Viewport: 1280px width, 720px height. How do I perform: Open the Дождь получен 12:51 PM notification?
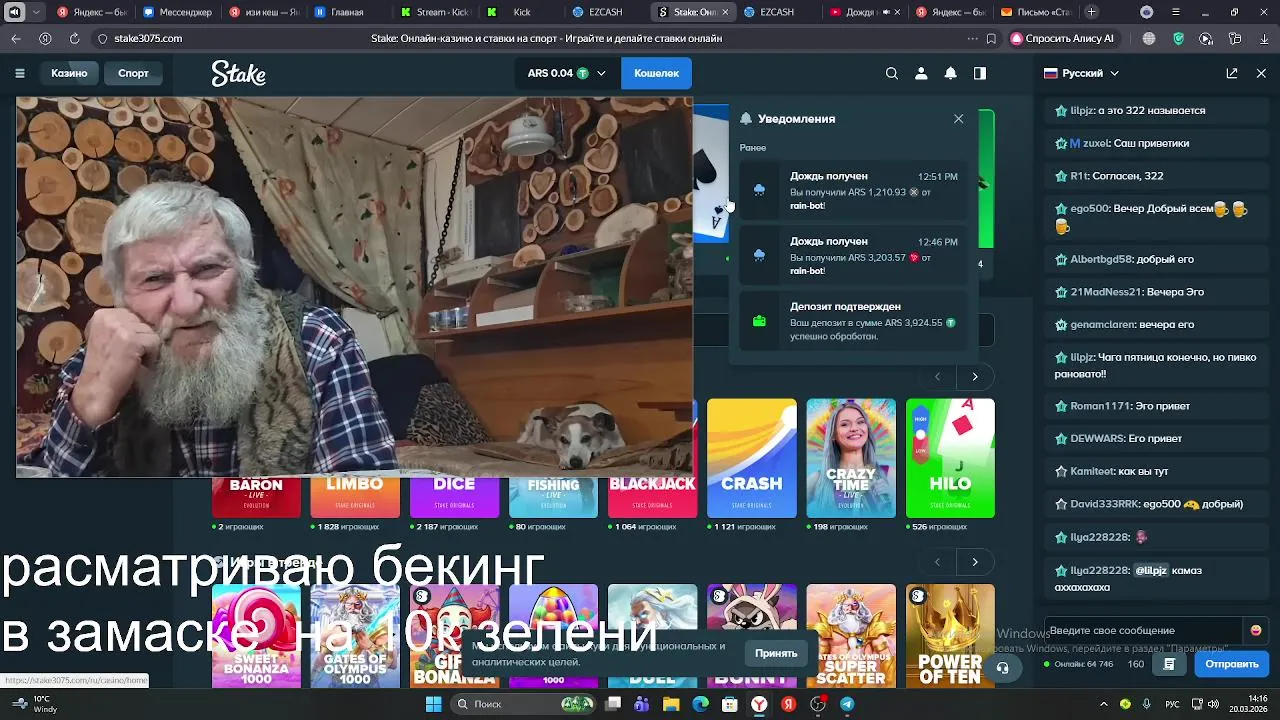point(853,190)
